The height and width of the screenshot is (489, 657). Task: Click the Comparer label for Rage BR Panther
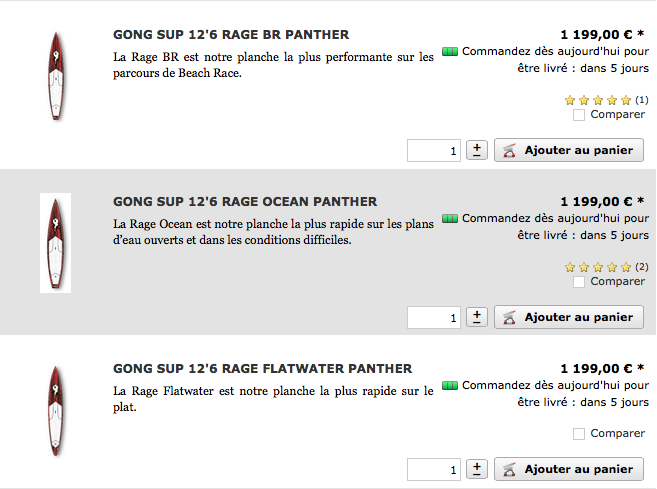[618, 114]
